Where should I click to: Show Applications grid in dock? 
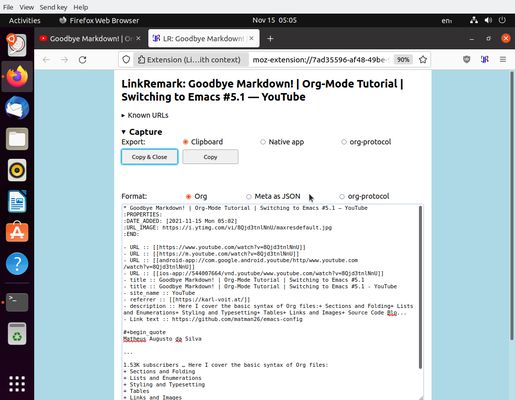17,384
